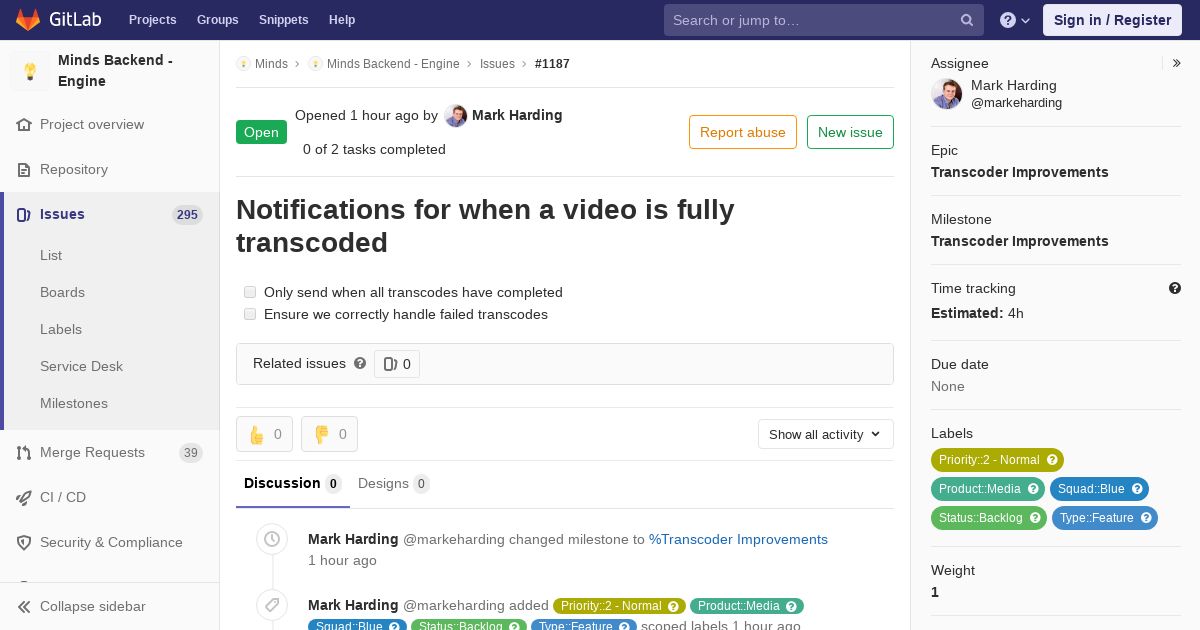The height and width of the screenshot is (630, 1200).
Task: Click the milestone change clock icon in activity
Action: 272,540
